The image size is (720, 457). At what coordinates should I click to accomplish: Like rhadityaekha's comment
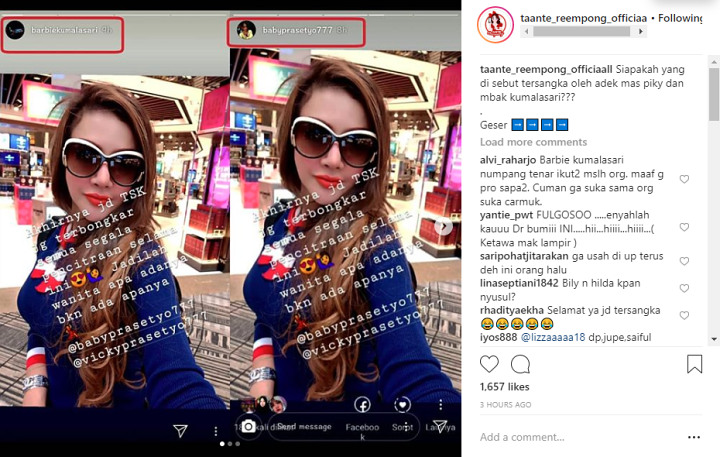(684, 315)
